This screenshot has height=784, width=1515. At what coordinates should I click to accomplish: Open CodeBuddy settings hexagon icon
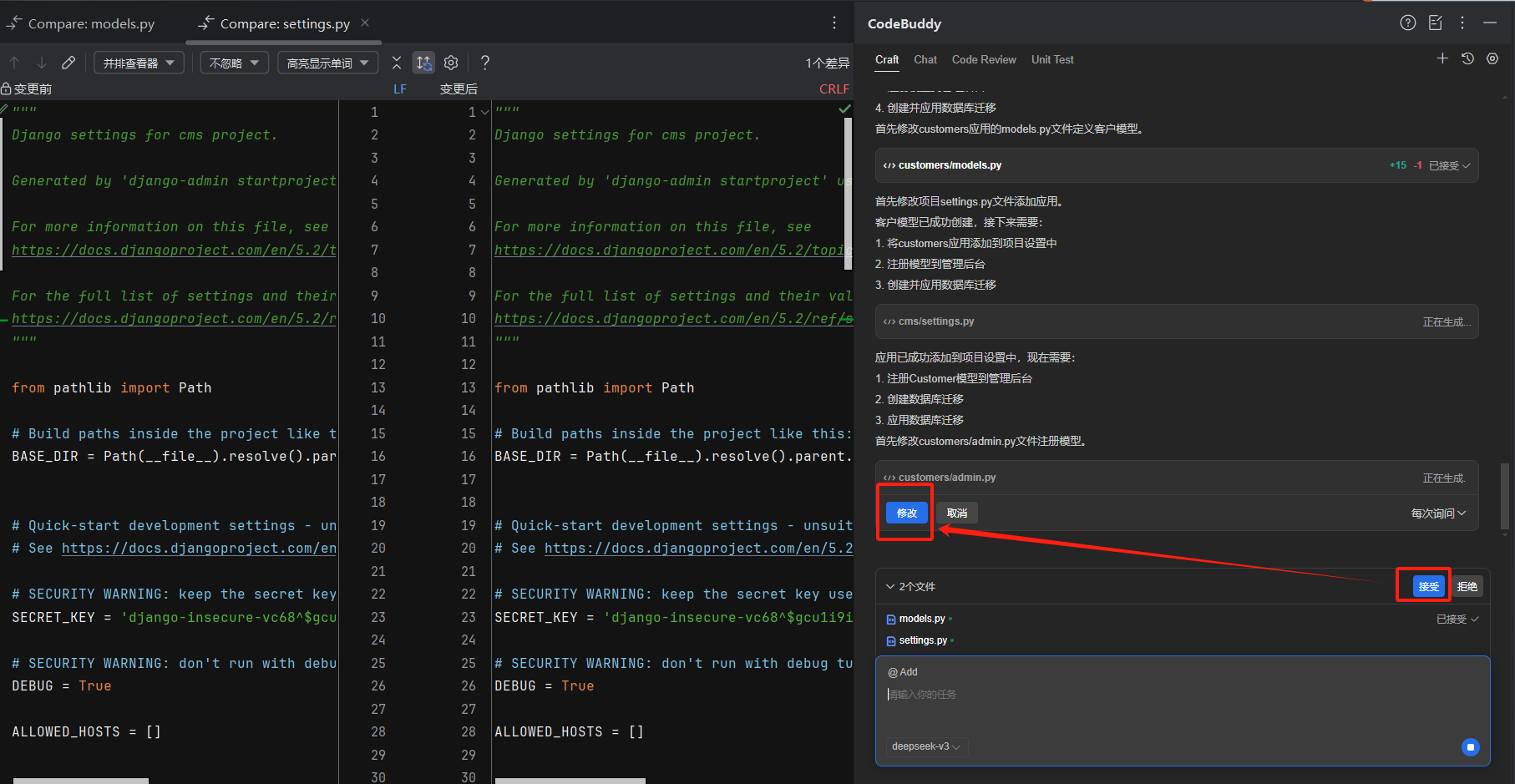pos(1492,58)
